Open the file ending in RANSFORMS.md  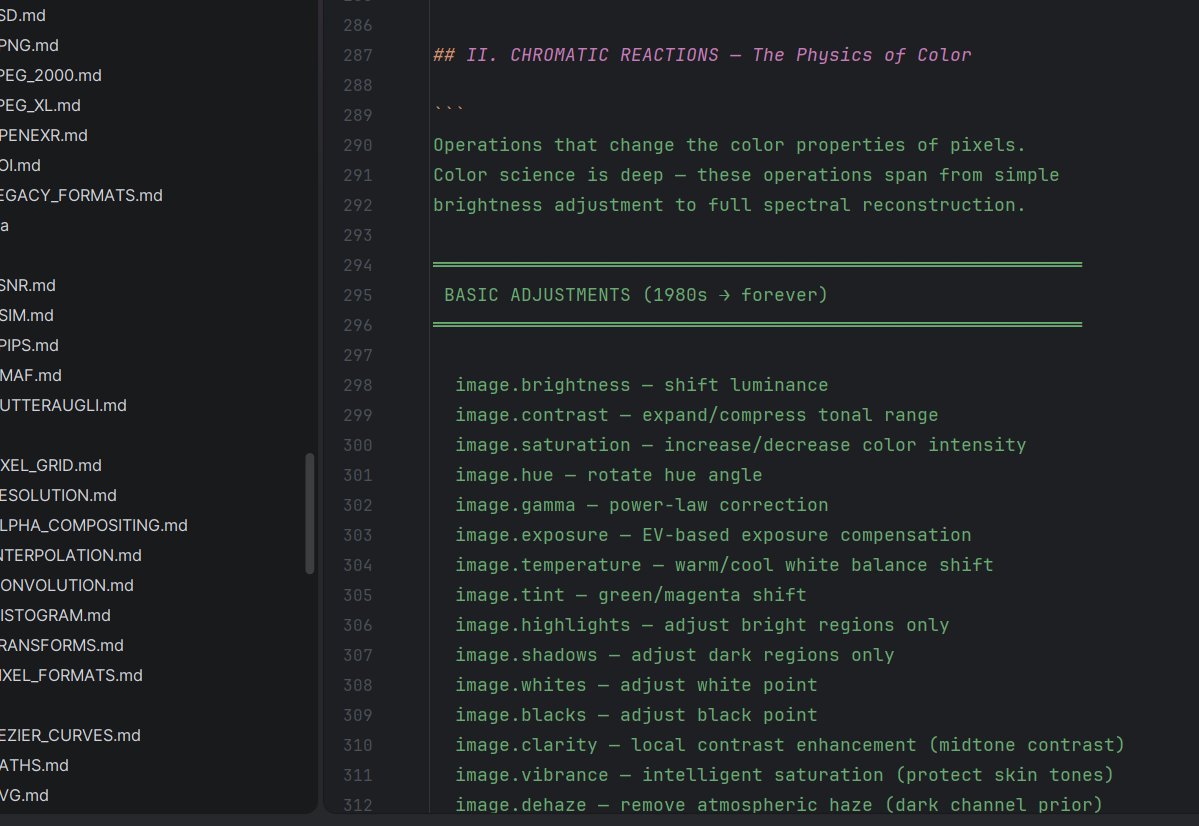tap(61, 645)
